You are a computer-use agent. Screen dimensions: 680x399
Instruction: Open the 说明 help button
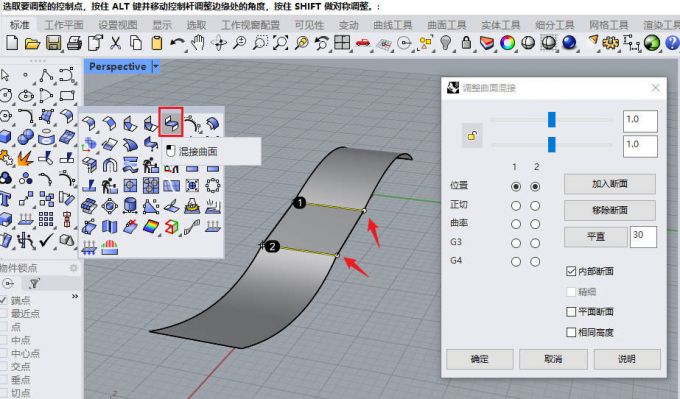coord(627,359)
